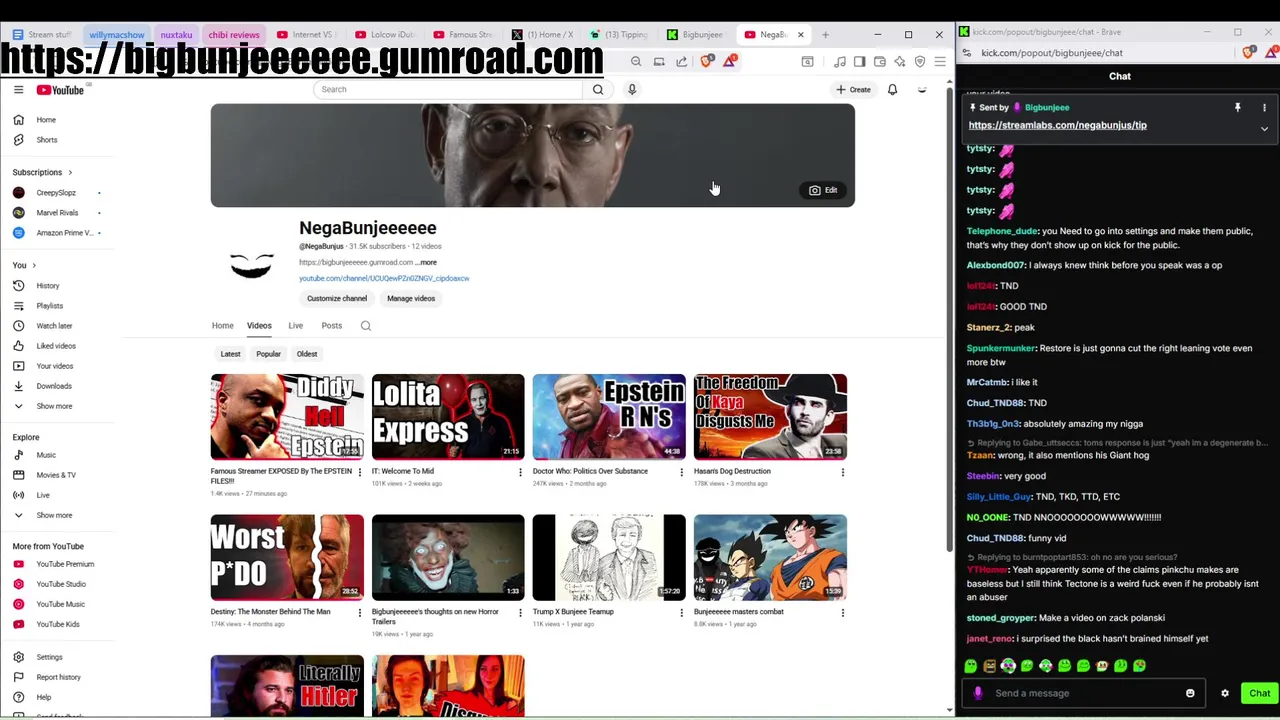Open Lolita Express video thumbnail
This screenshot has width=1280, height=720.
click(448, 417)
